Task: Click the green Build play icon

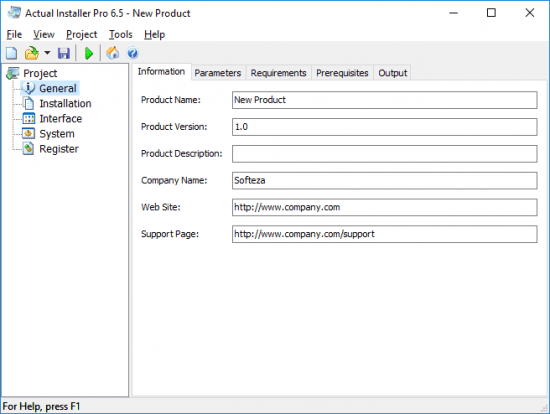Action: [x=89, y=53]
